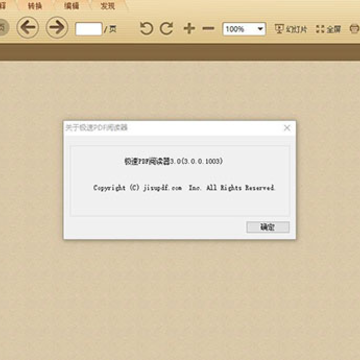360x360 pixels.
Task: Go to the next page arrow
Action: (57, 27)
